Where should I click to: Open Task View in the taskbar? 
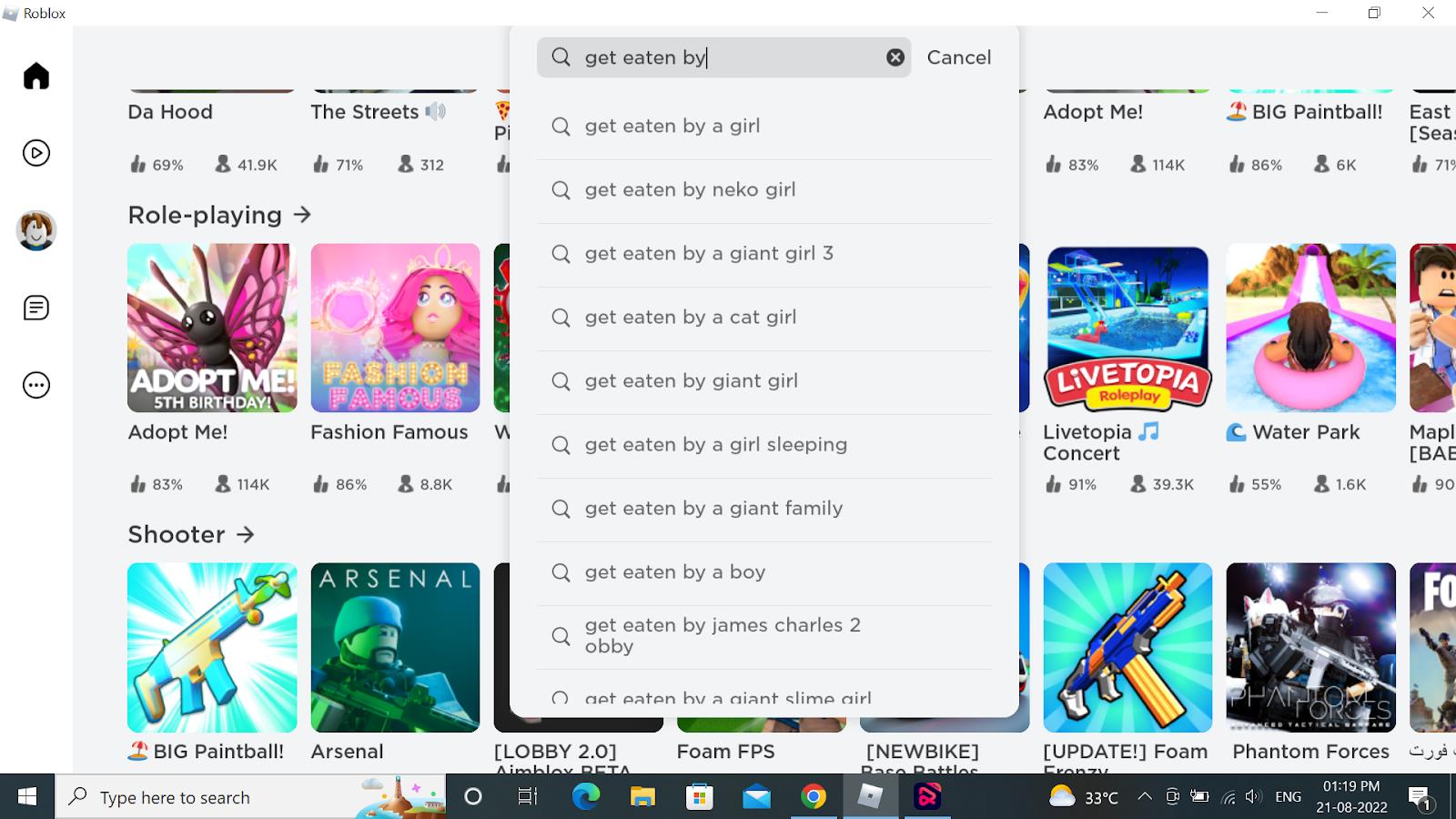[x=527, y=797]
